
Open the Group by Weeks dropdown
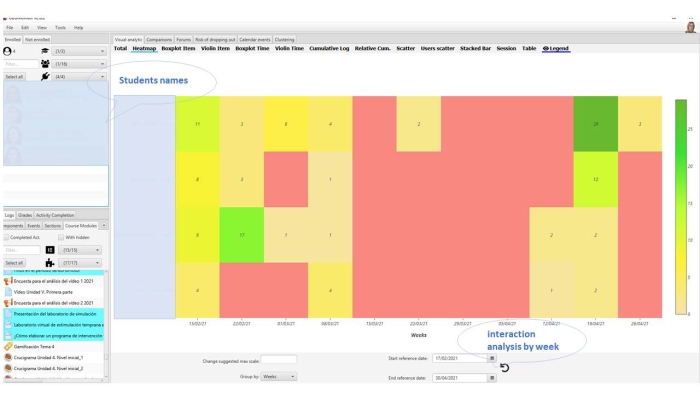[278, 376]
